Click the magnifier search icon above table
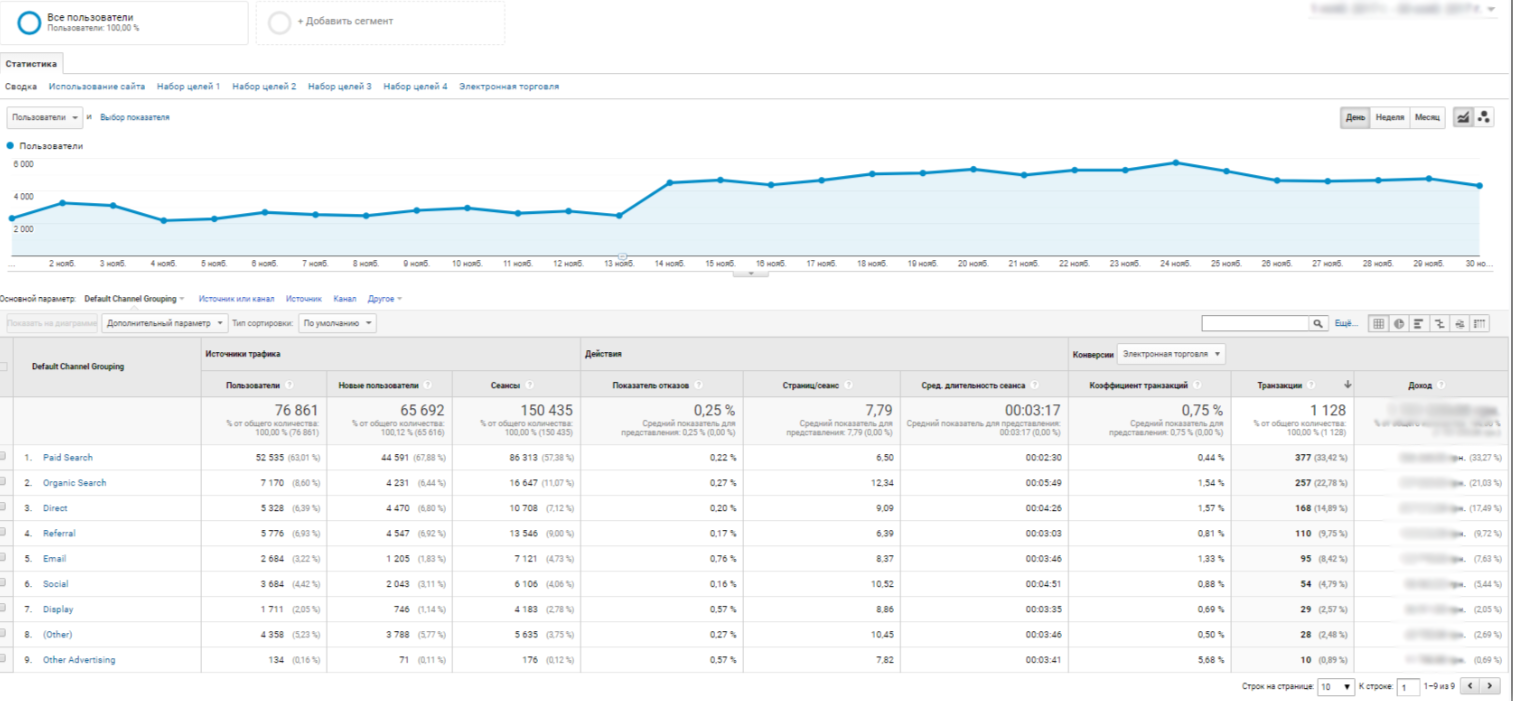Screen dimensions: 1513x701 pyautogui.click(x=1316, y=324)
